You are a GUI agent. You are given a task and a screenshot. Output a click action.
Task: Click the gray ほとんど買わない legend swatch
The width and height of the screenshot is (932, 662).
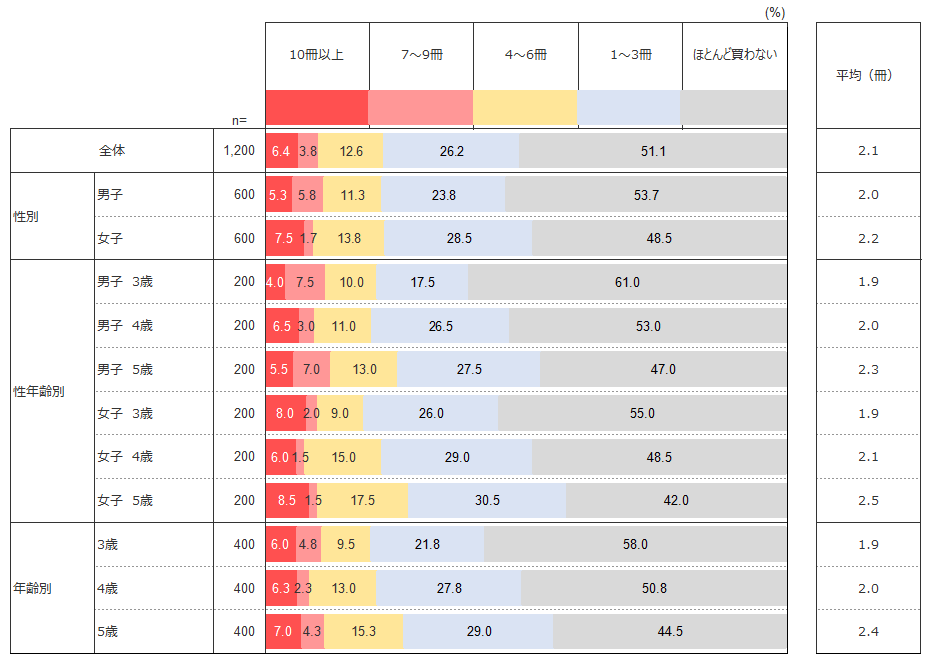pyautogui.click(x=734, y=107)
